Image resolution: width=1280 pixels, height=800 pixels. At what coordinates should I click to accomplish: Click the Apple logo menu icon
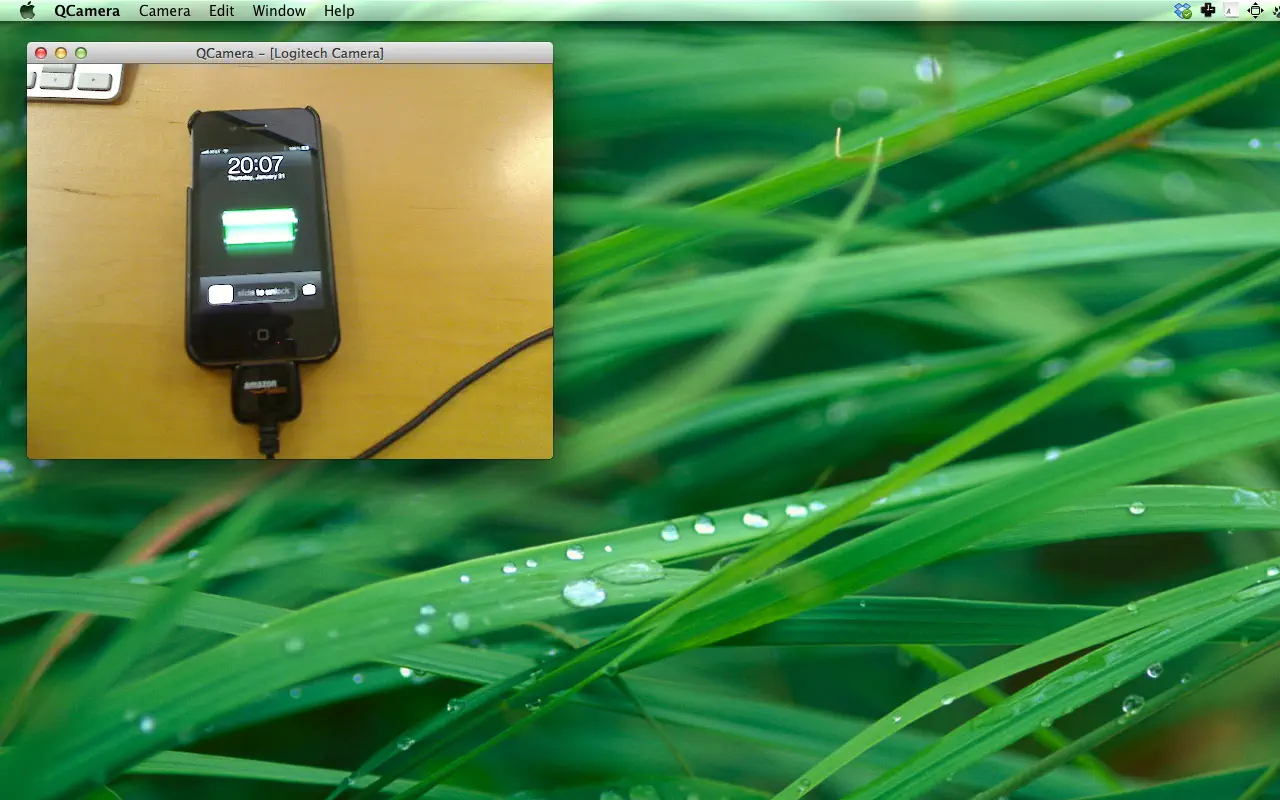point(27,10)
